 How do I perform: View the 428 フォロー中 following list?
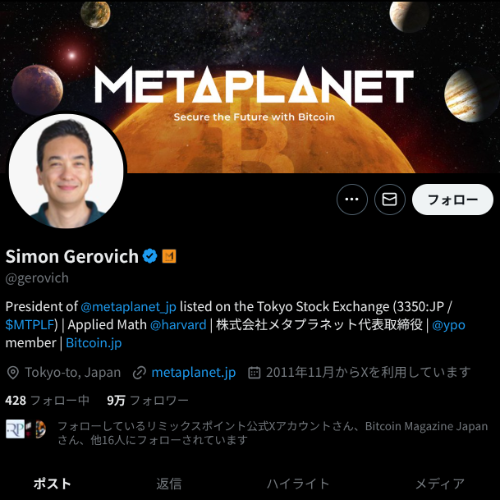click(x=47, y=400)
